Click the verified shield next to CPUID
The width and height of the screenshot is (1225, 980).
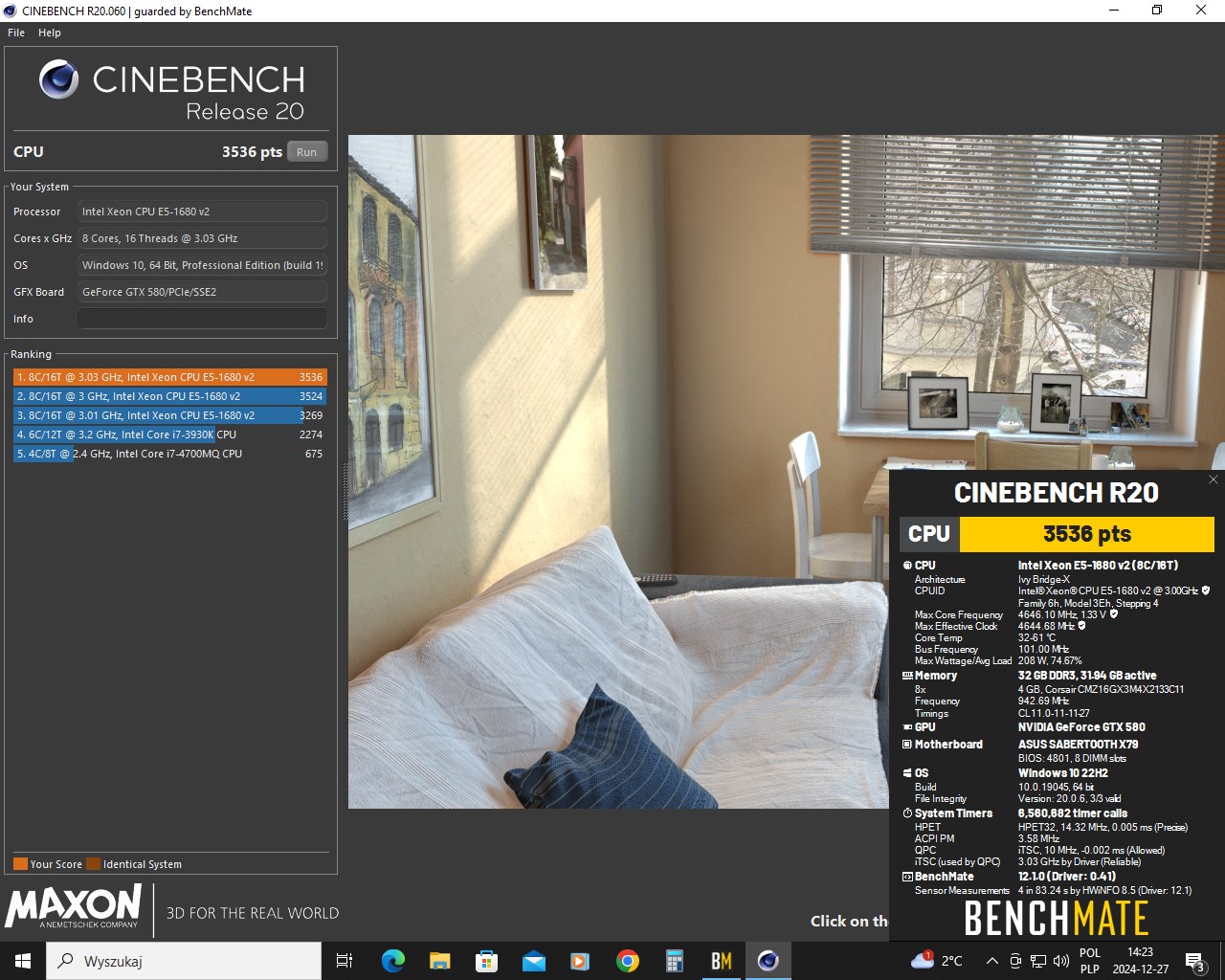pos(1206,590)
